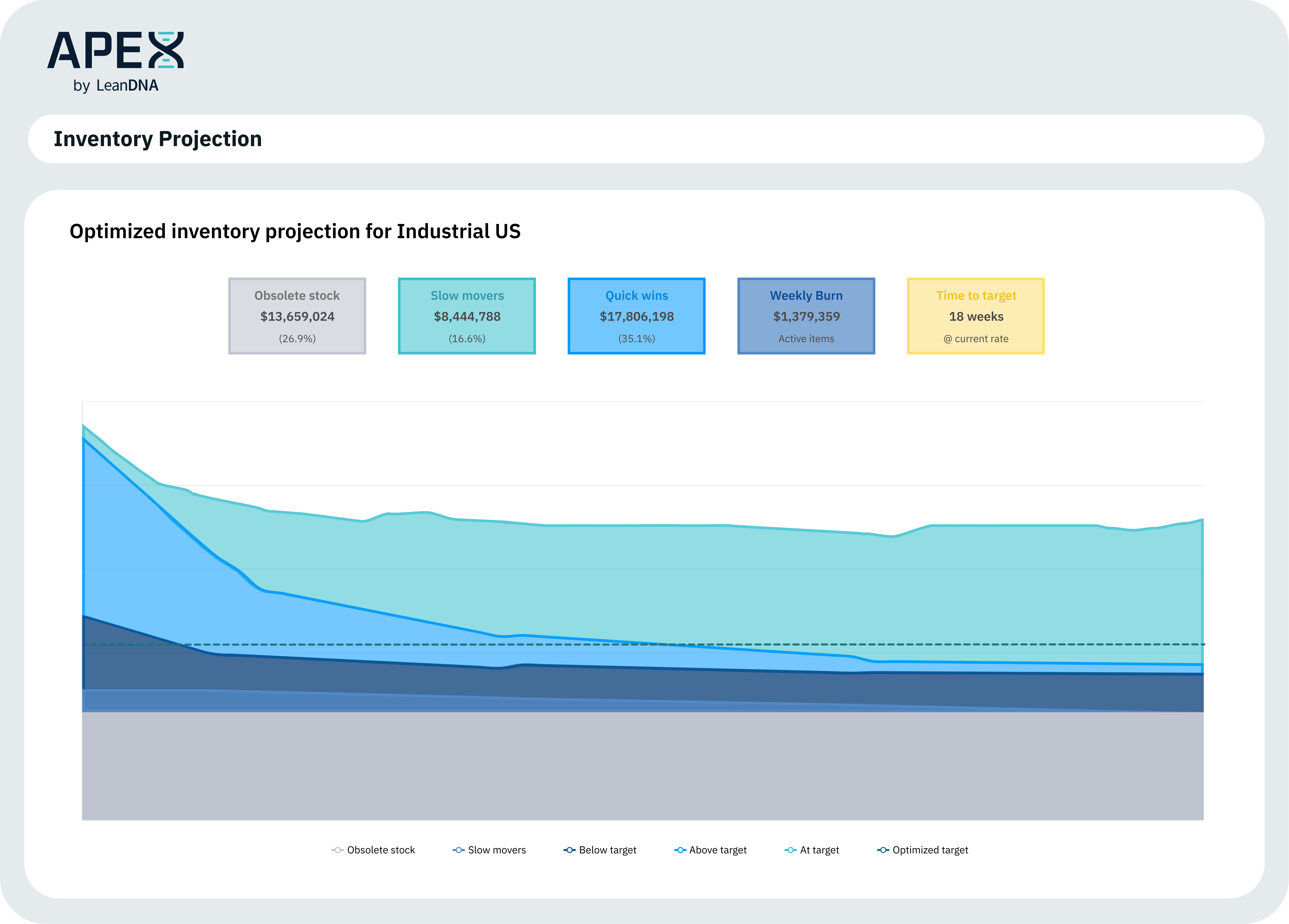Select the Slow movers summary card
1289x924 pixels.
pyautogui.click(x=467, y=316)
